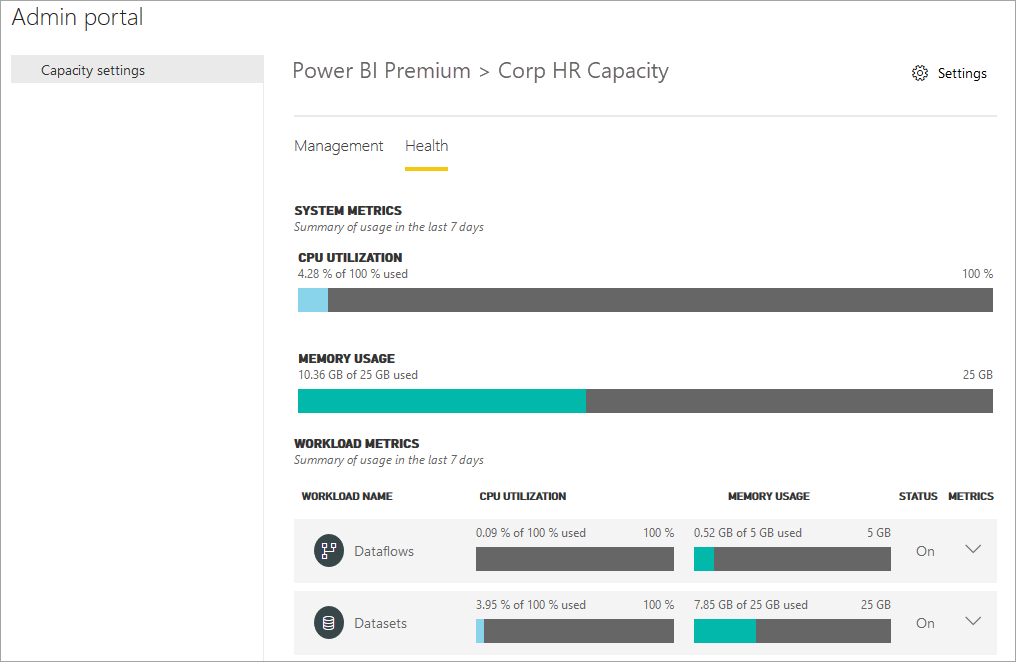Click the Workload Metrics heading

pos(356,444)
